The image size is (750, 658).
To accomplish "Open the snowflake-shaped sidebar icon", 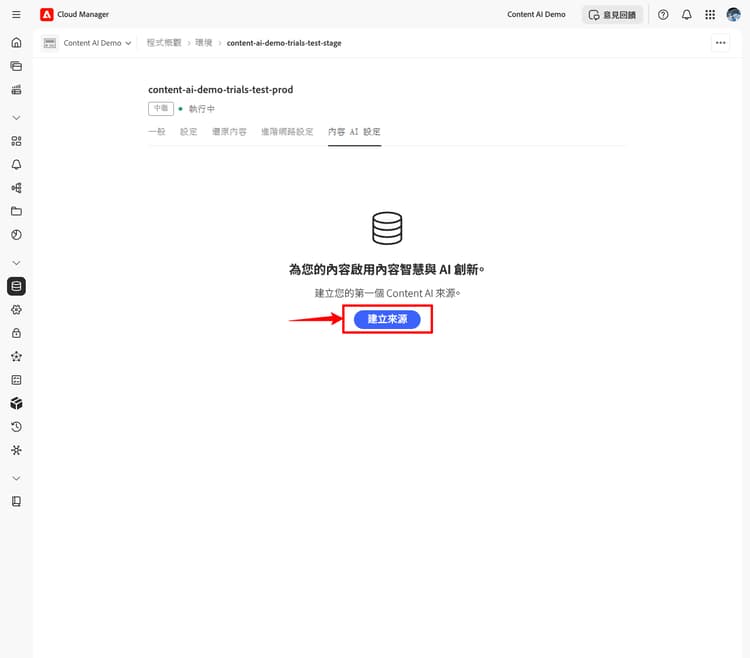I will click(16, 450).
